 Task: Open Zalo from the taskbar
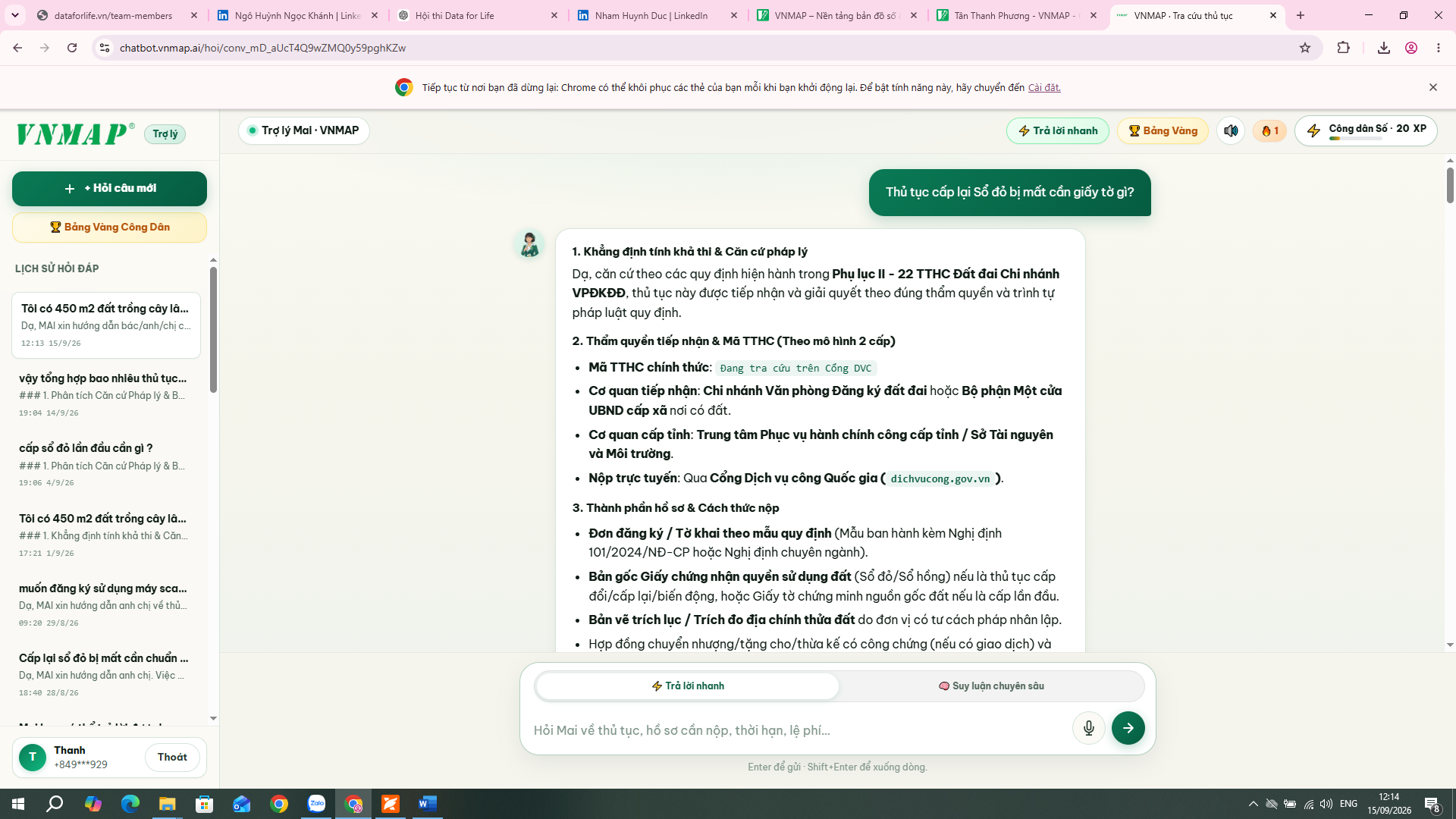(316, 804)
